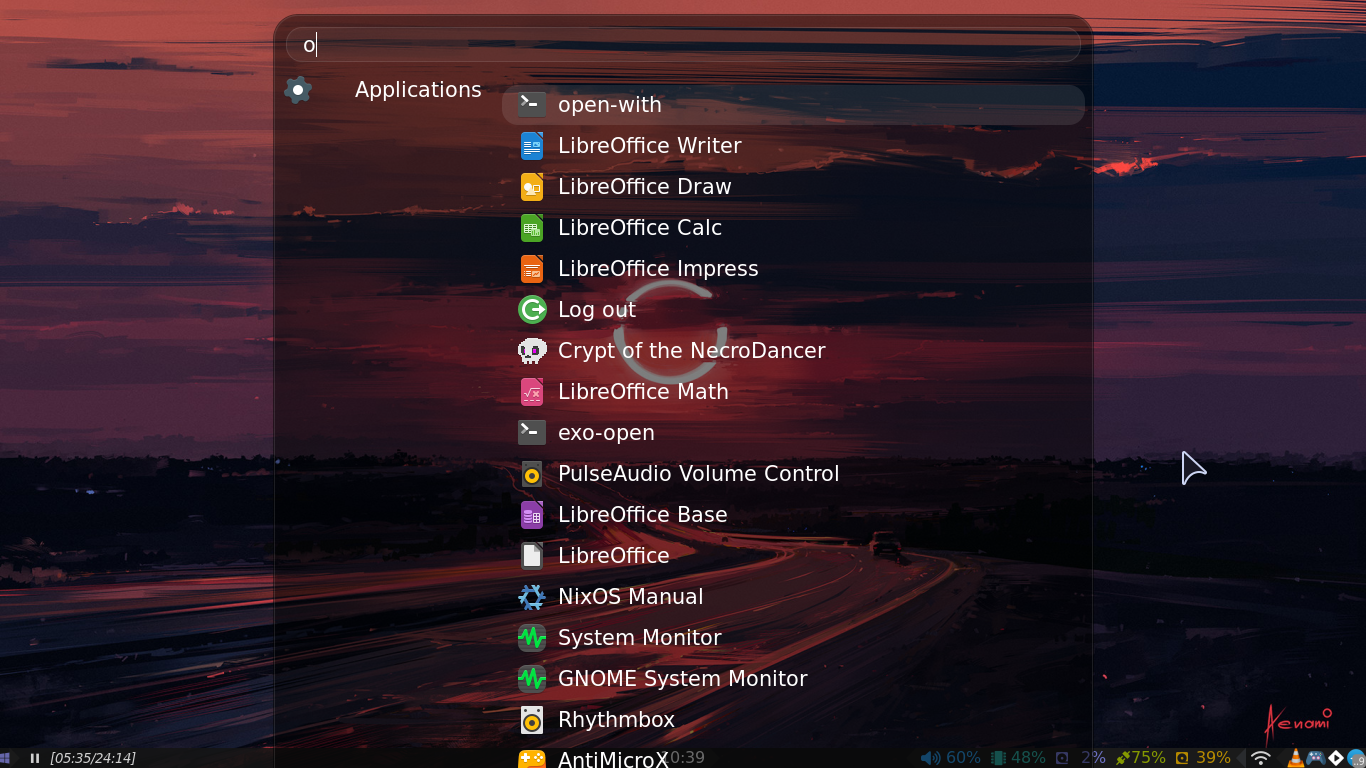Choose the Log out entry

(x=793, y=310)
